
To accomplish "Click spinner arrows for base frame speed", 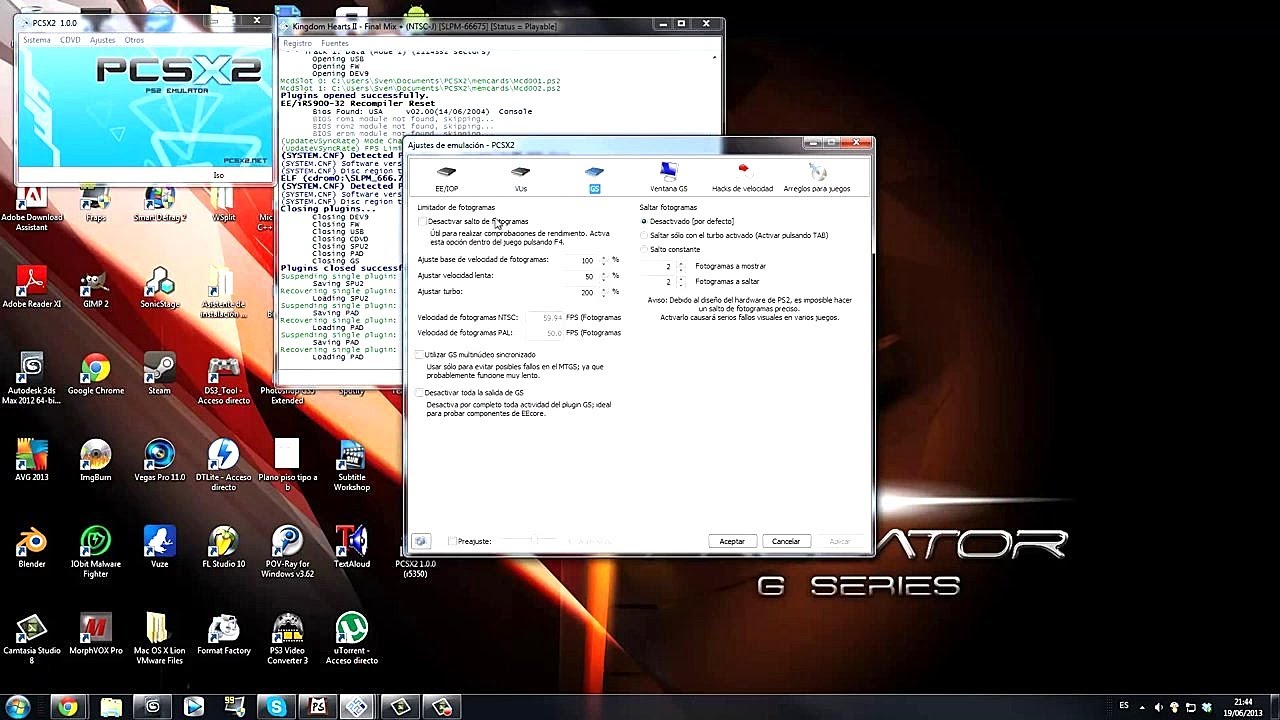I will (x=604, y=260).
